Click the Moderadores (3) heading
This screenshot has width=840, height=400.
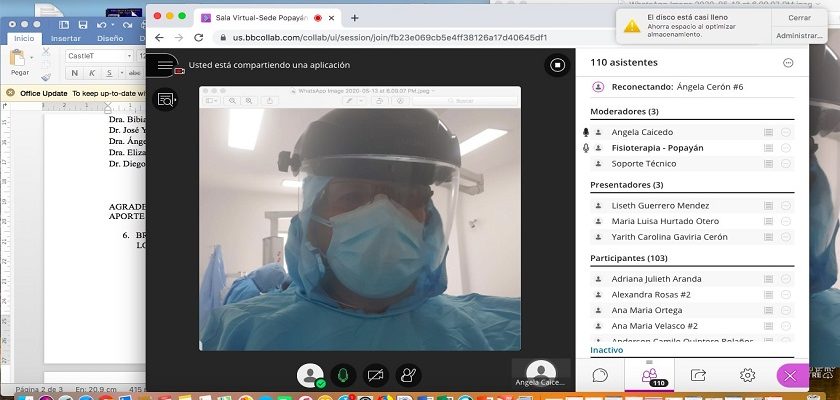coord(624,111)
